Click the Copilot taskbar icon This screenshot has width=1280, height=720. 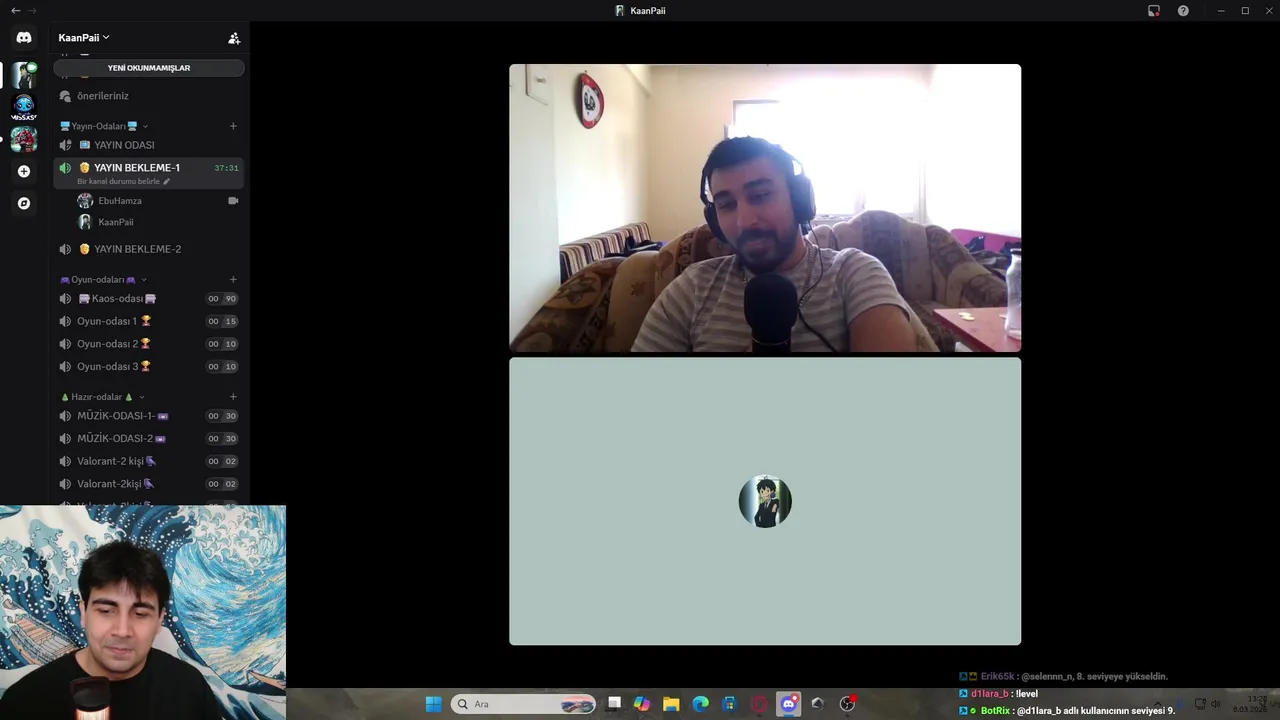[642, 704]
